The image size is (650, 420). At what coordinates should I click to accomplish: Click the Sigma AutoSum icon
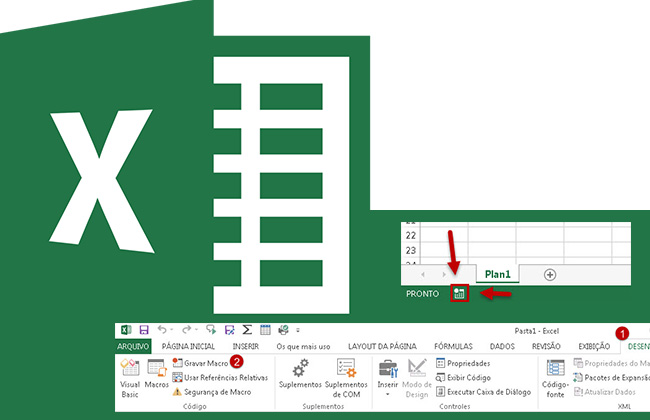pos(247,330)
